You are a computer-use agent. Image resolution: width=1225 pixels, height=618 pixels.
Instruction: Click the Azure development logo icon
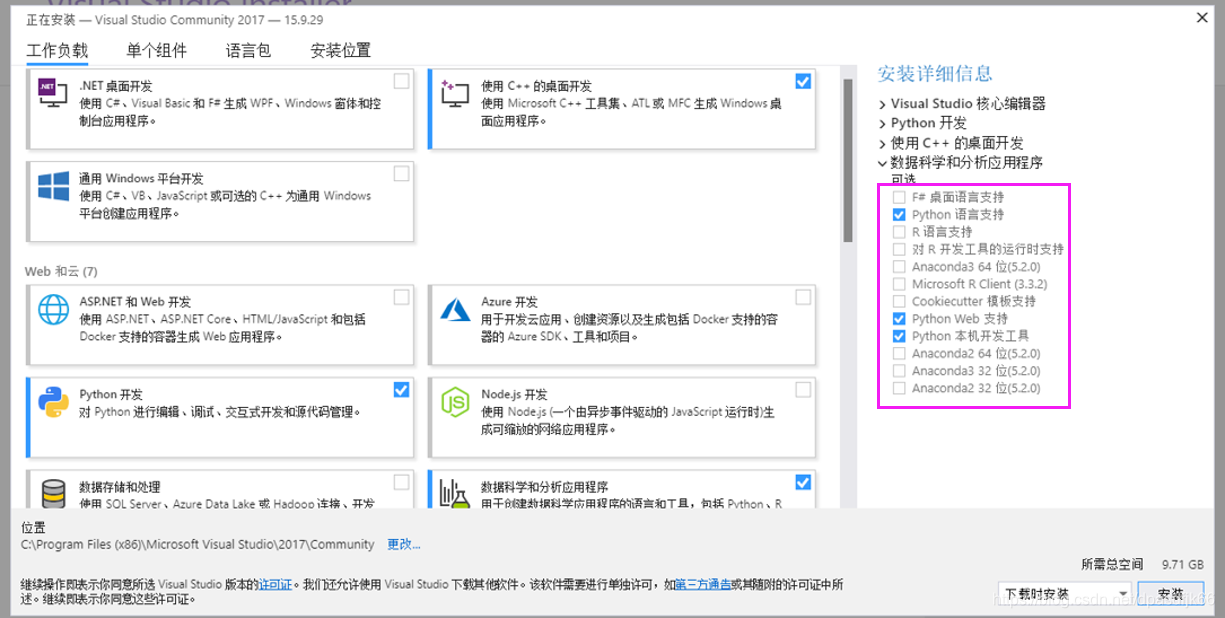[455, 309]
